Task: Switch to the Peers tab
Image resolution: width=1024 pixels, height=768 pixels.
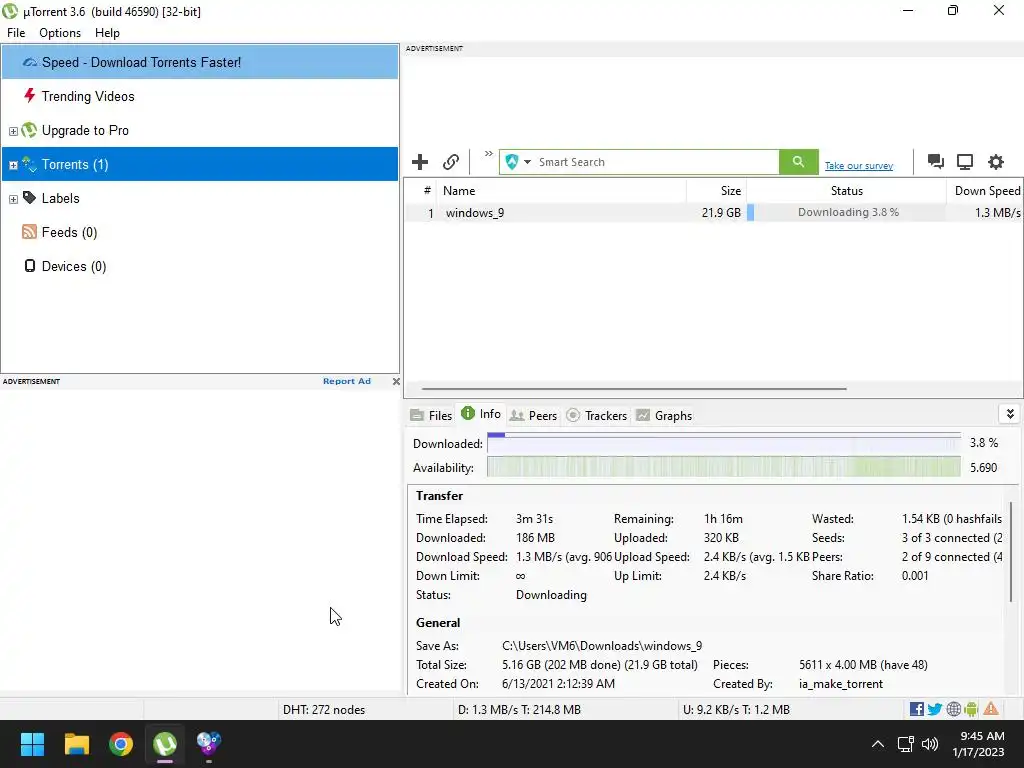Action: 534,415
